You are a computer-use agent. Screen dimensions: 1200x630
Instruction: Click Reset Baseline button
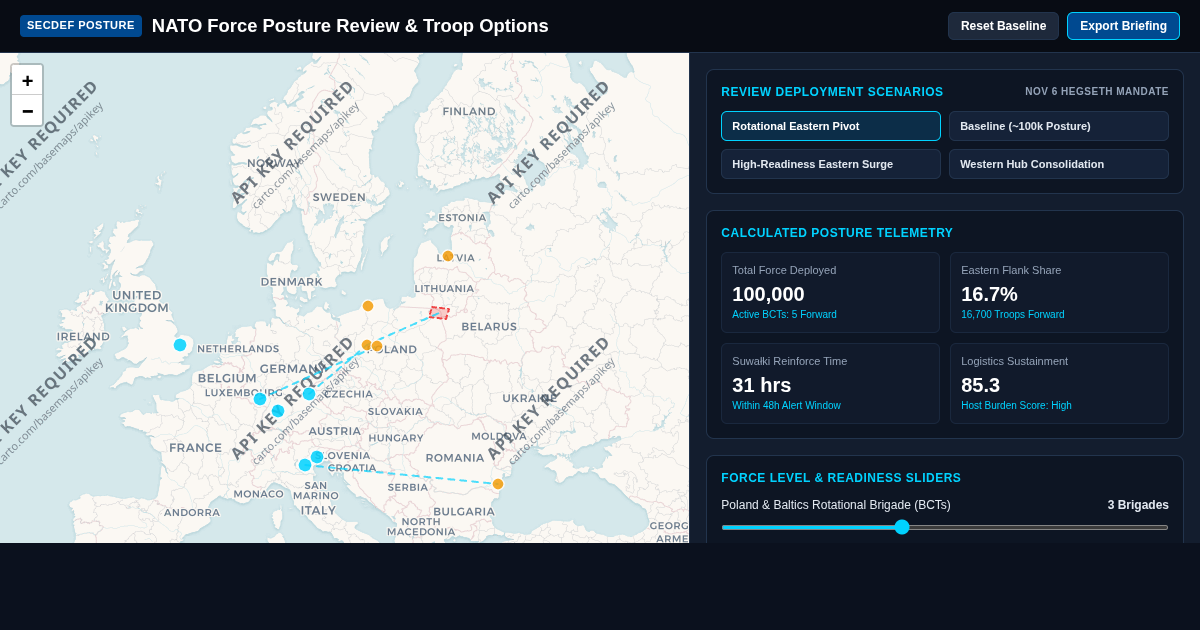point(1003,26)
